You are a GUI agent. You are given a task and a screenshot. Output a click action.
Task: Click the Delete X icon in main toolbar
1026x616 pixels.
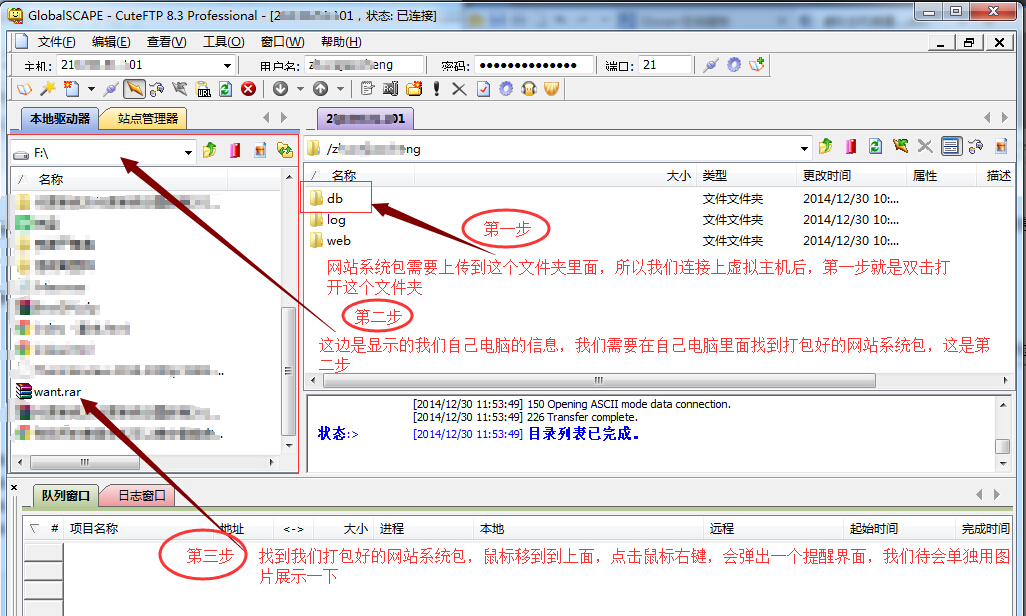coord(459,88)
